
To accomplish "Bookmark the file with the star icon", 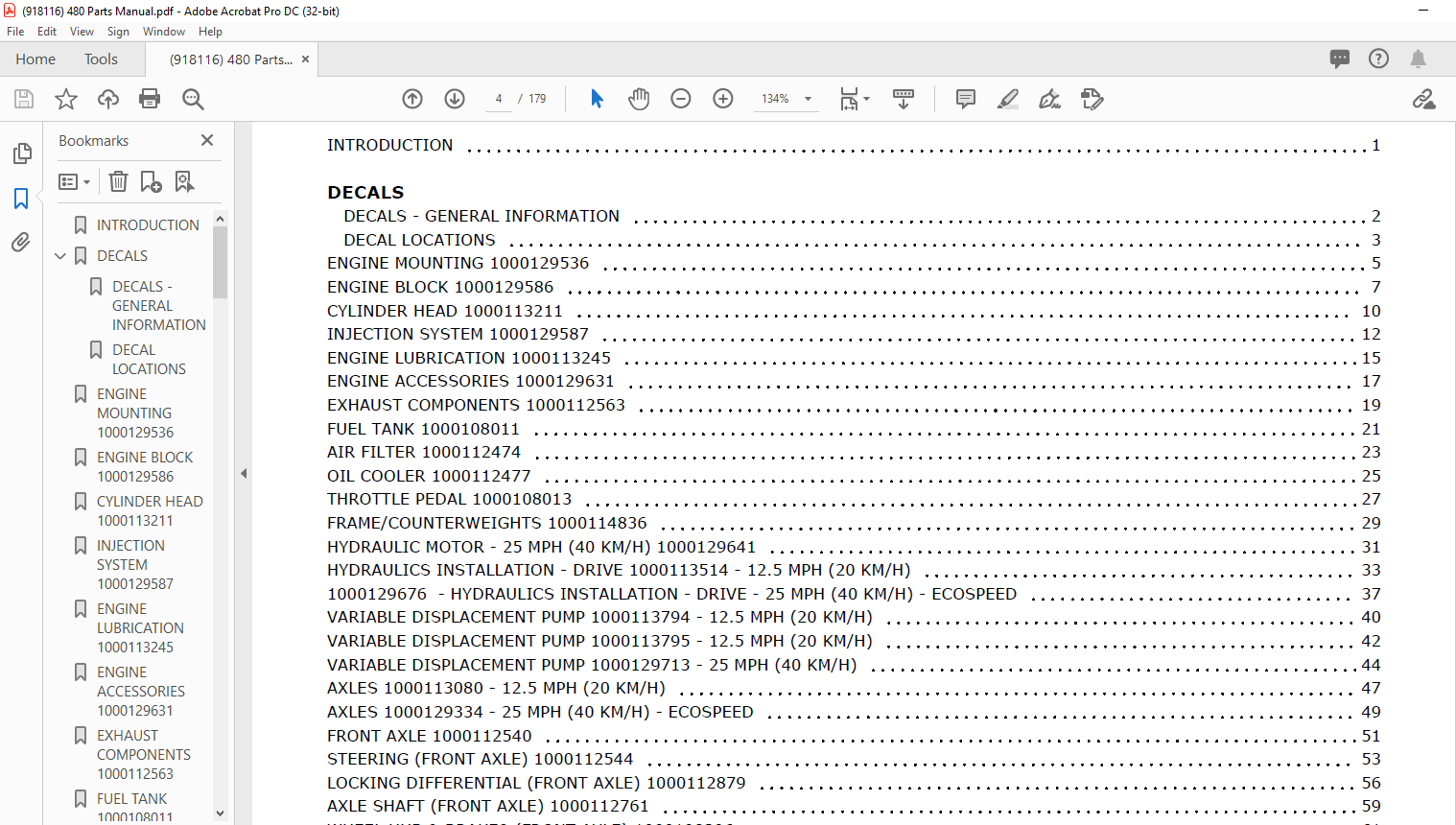I will pyautogui.click(x=66, y=99).
